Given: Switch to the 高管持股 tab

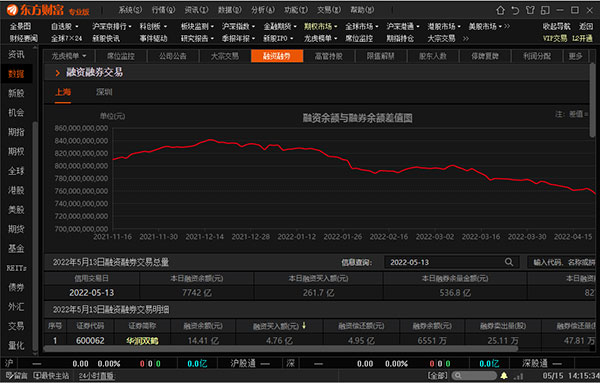Looking at the screenshot, I should [329, 56].
